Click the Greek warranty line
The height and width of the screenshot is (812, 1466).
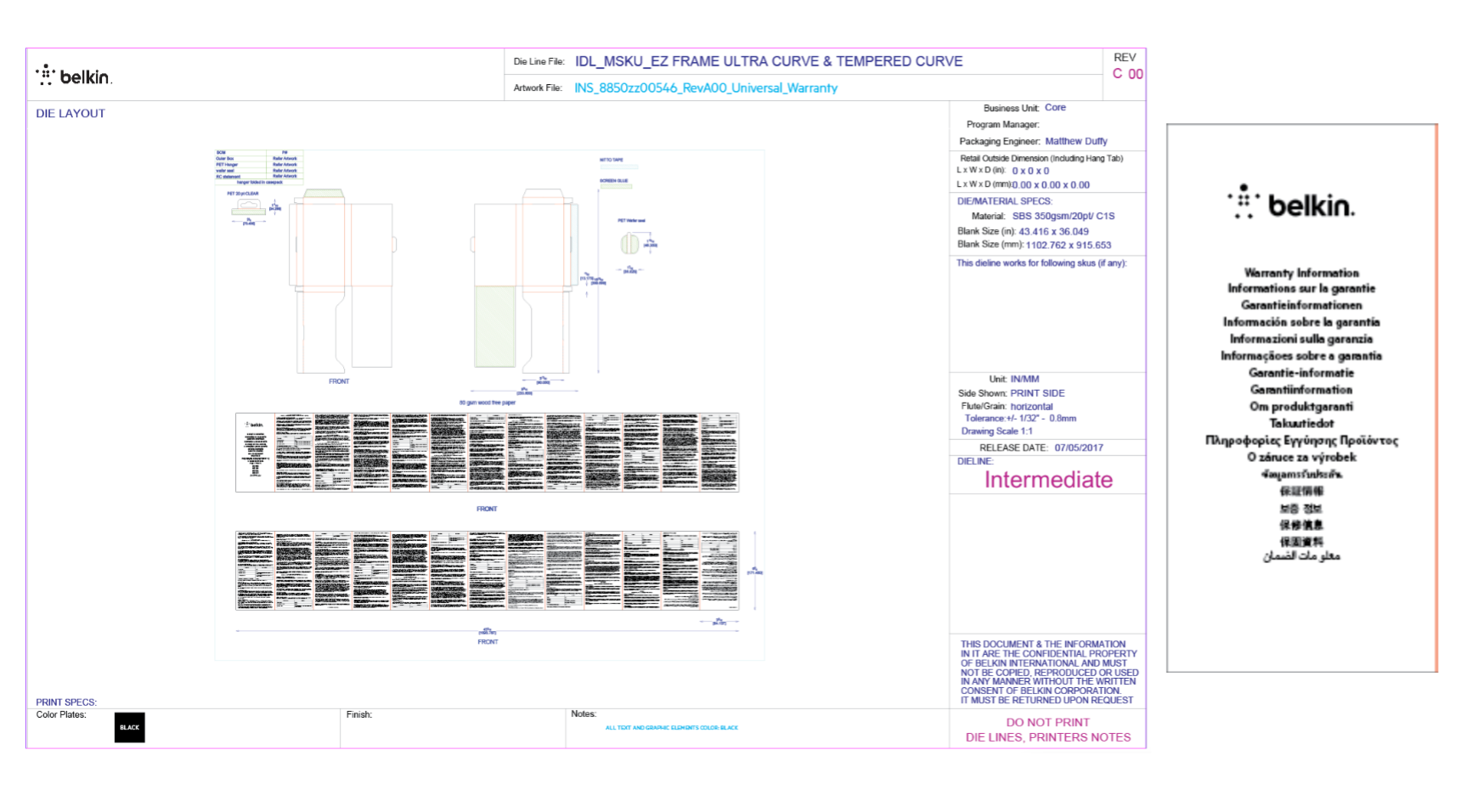point(1301,440)
